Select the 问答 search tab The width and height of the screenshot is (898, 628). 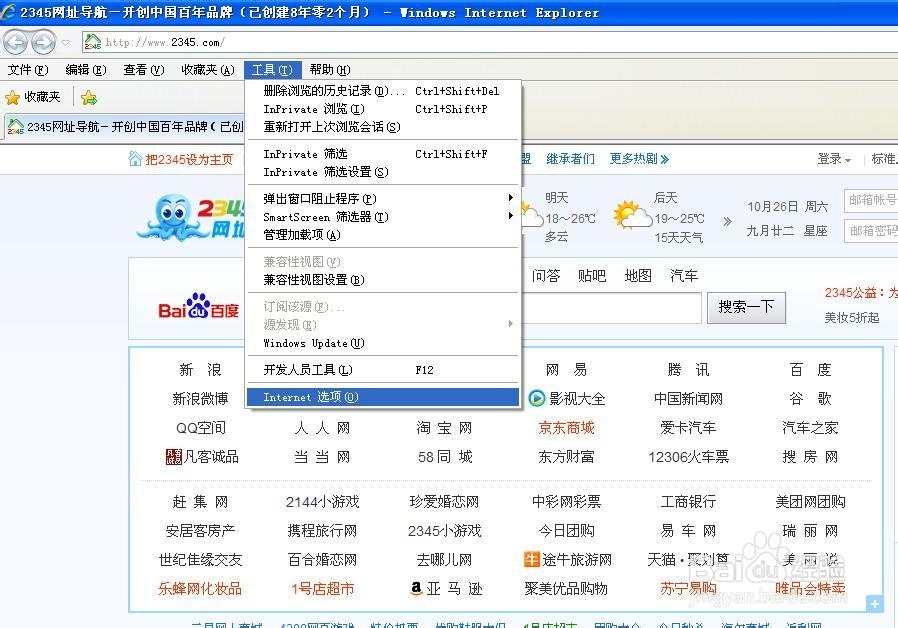[546, 276]
